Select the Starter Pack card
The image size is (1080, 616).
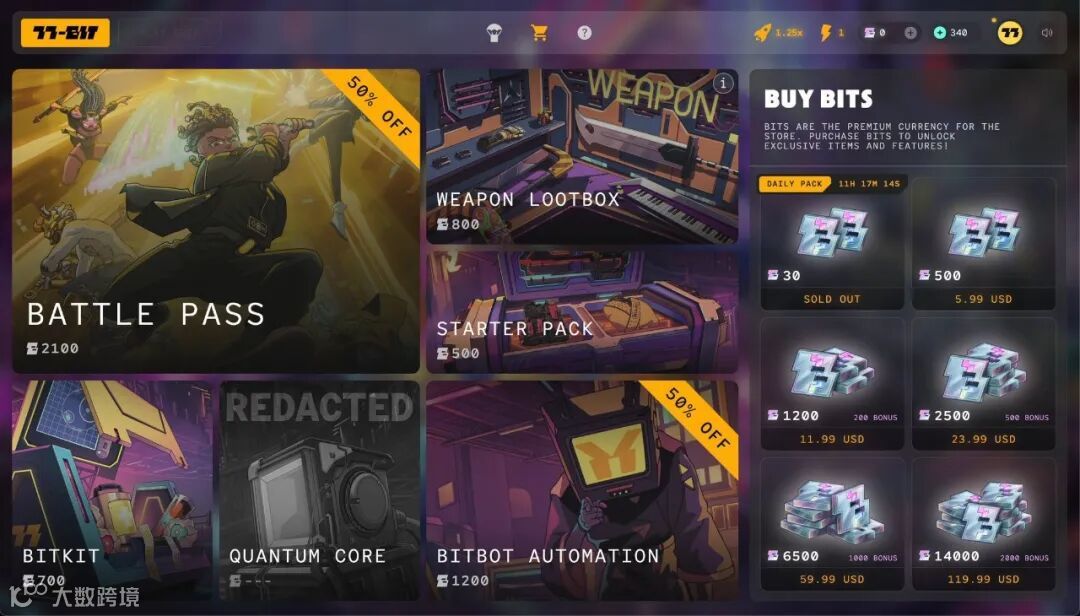click(582, 311)
